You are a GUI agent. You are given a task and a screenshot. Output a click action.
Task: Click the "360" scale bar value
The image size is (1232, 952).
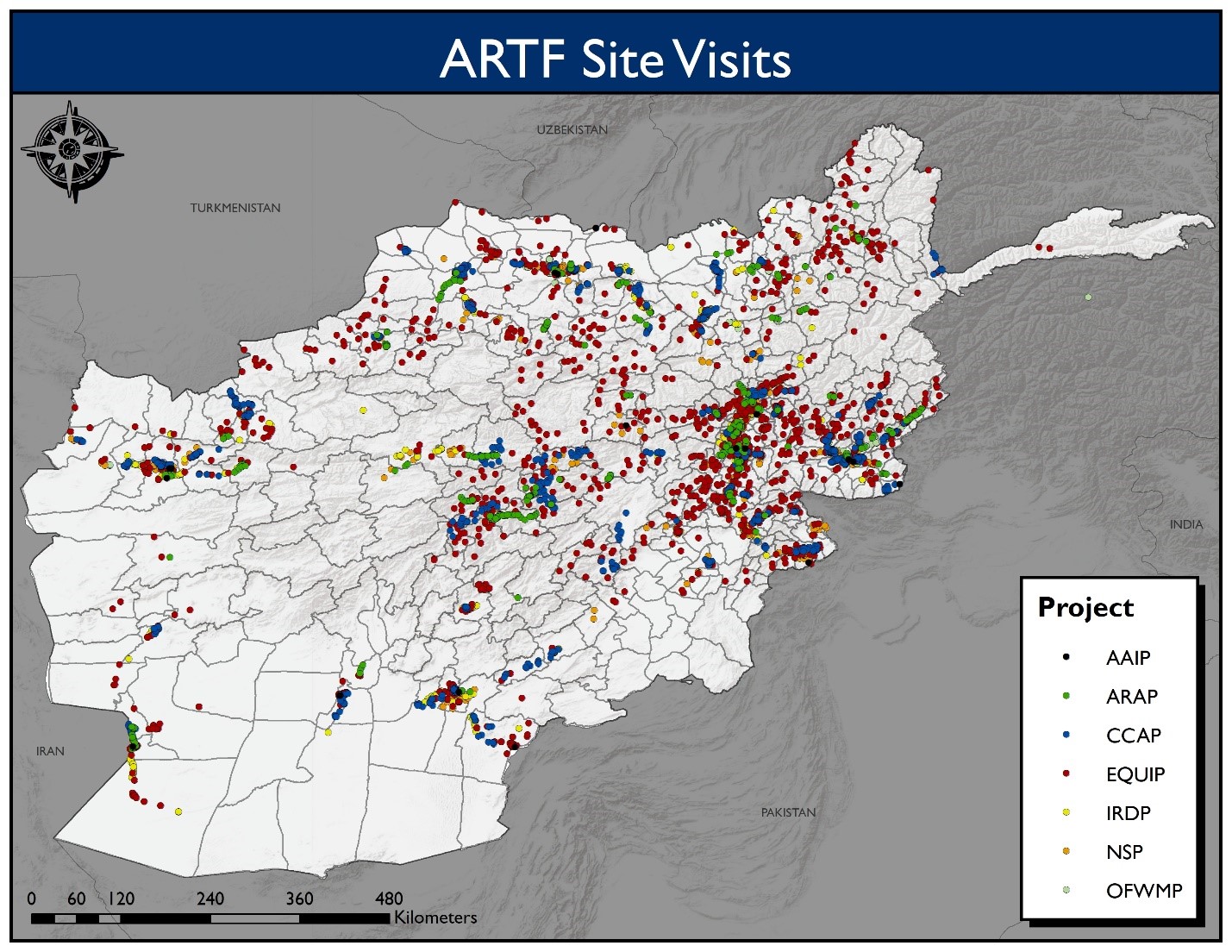(299, 899)
